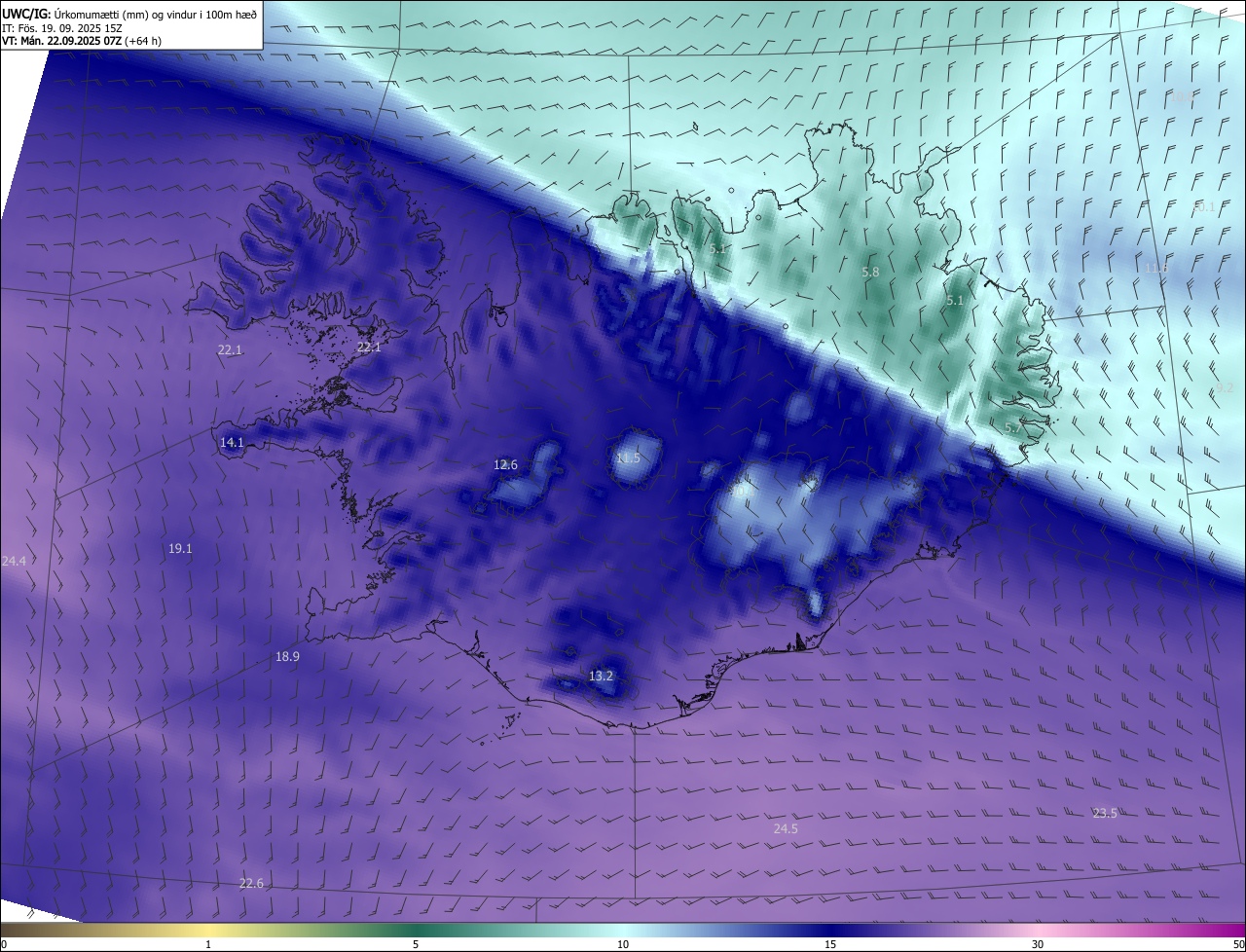This screenshot has height=952, width=1246.
Task: Click the value 19.1 on the map
Action: click(x=180, y=548)
